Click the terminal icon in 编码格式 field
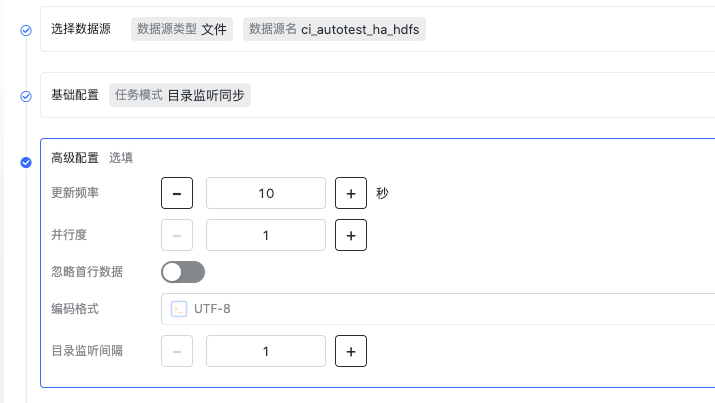 (179, 309)
